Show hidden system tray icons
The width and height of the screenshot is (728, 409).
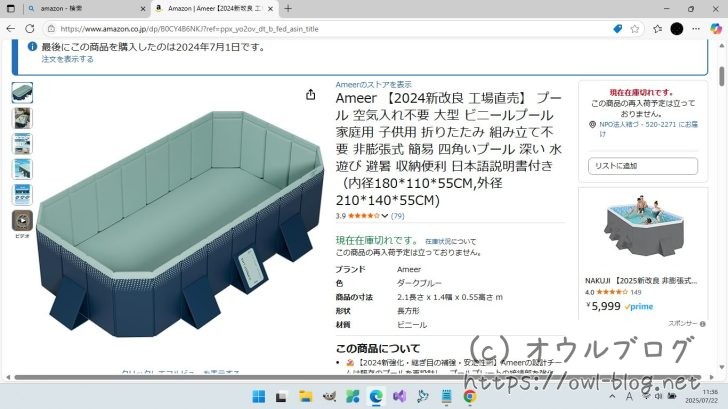pyautogui.click(x=612, y=396)
